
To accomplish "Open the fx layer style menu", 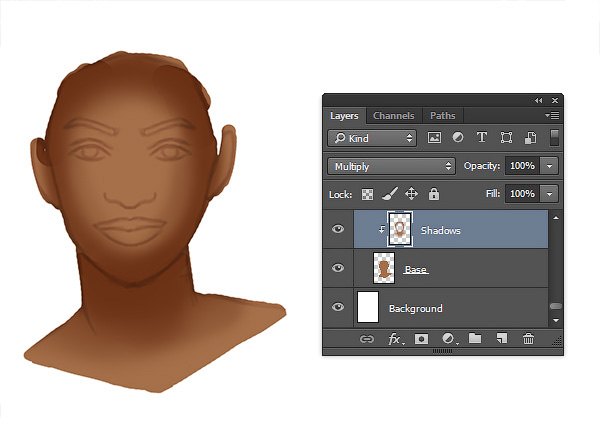I will click(395, 339).
